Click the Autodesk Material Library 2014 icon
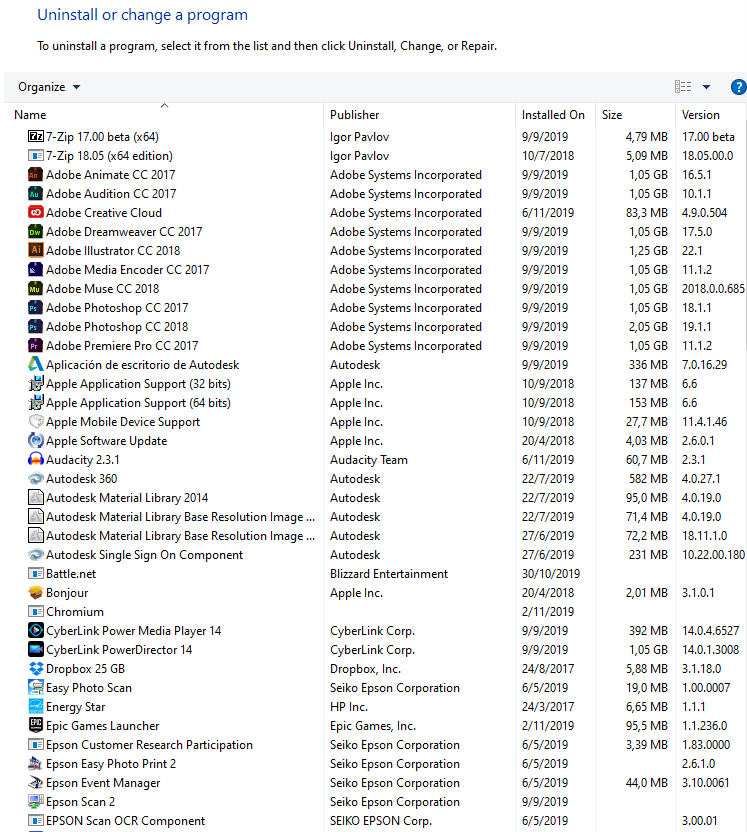The image size is (747, 832). tap(36, 498)
